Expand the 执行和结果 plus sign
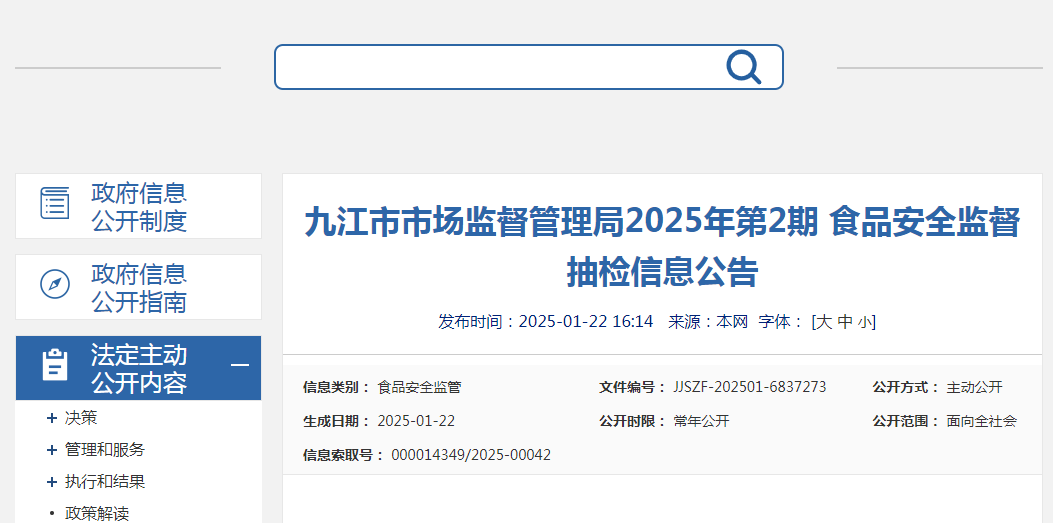This screenshot has width=1053, height=523. (52, 482)
